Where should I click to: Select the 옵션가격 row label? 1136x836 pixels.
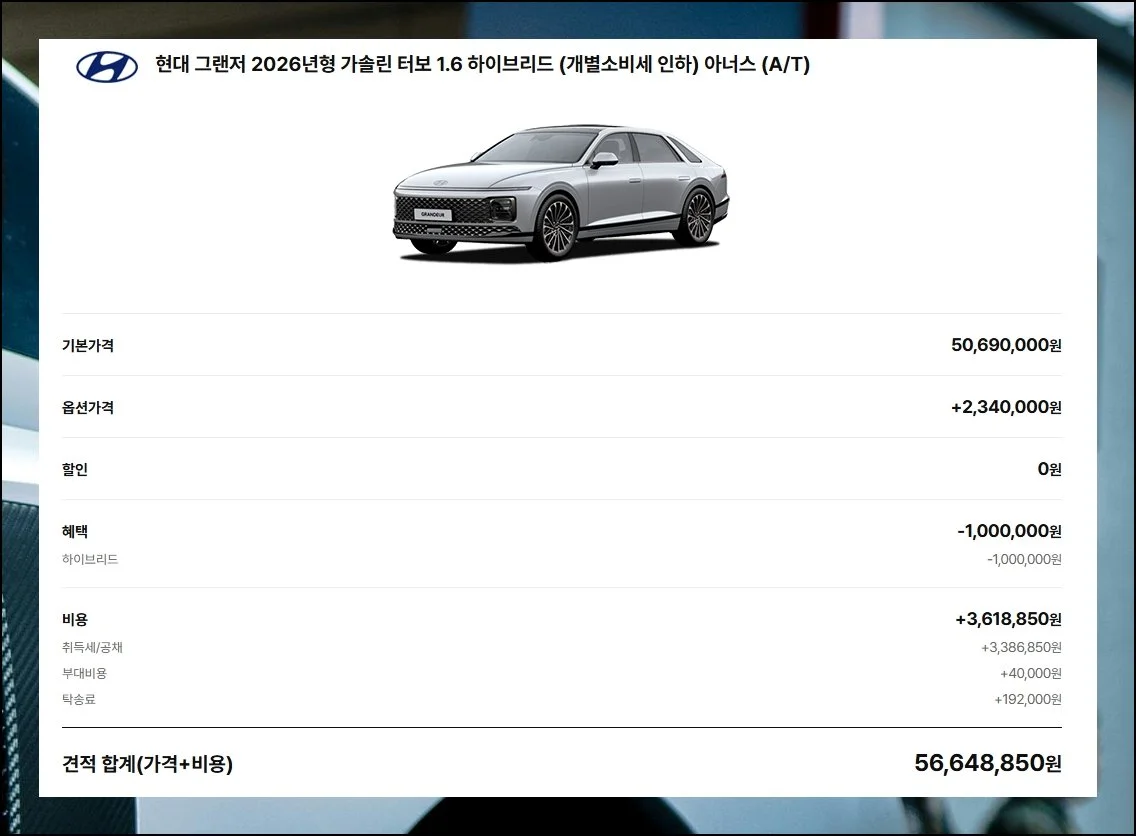pos(88,408)
